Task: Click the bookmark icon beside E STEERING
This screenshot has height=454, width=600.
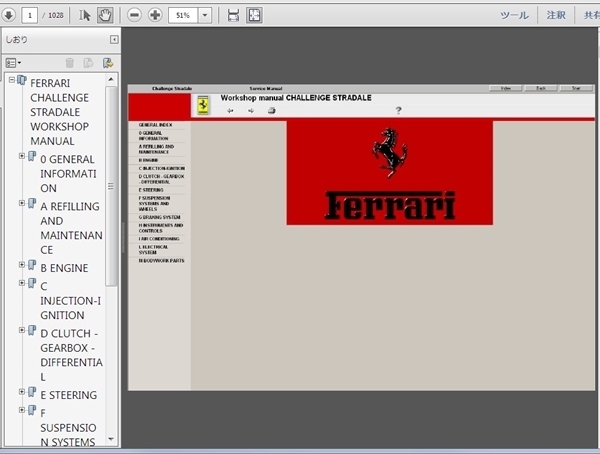Action: (x=32, y=392)
